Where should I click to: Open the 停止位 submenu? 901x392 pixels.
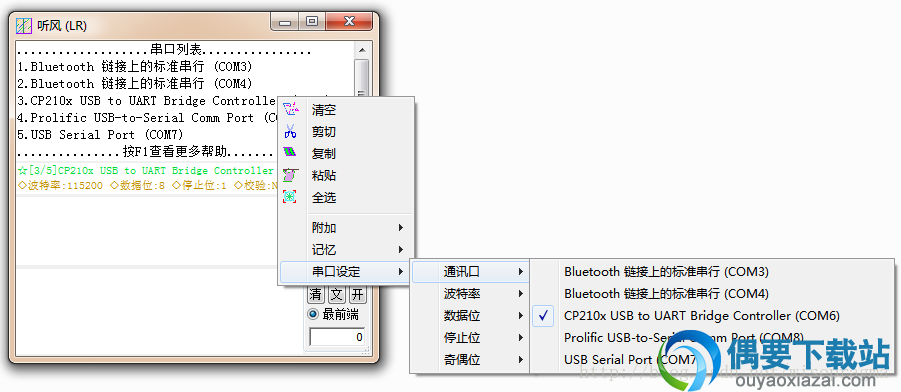pyautogui.click(x=471, y=337)
